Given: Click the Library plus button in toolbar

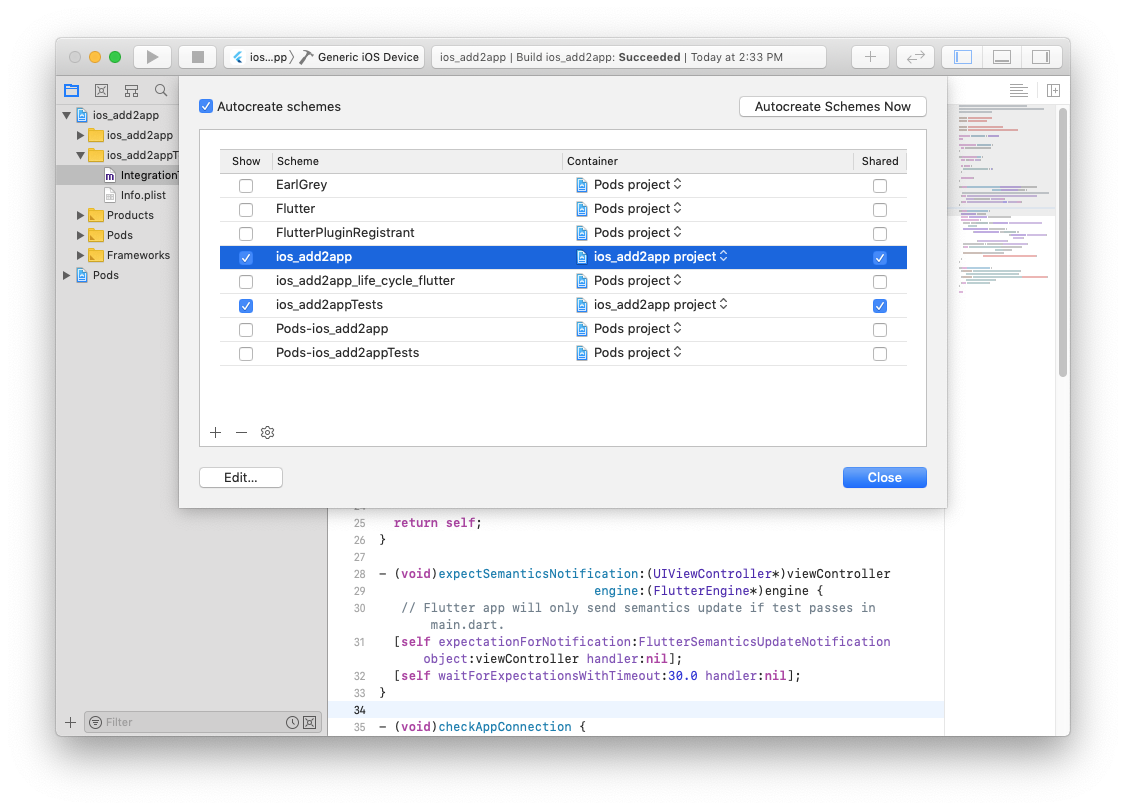Looking at the screenshot, I should point(870,57).
